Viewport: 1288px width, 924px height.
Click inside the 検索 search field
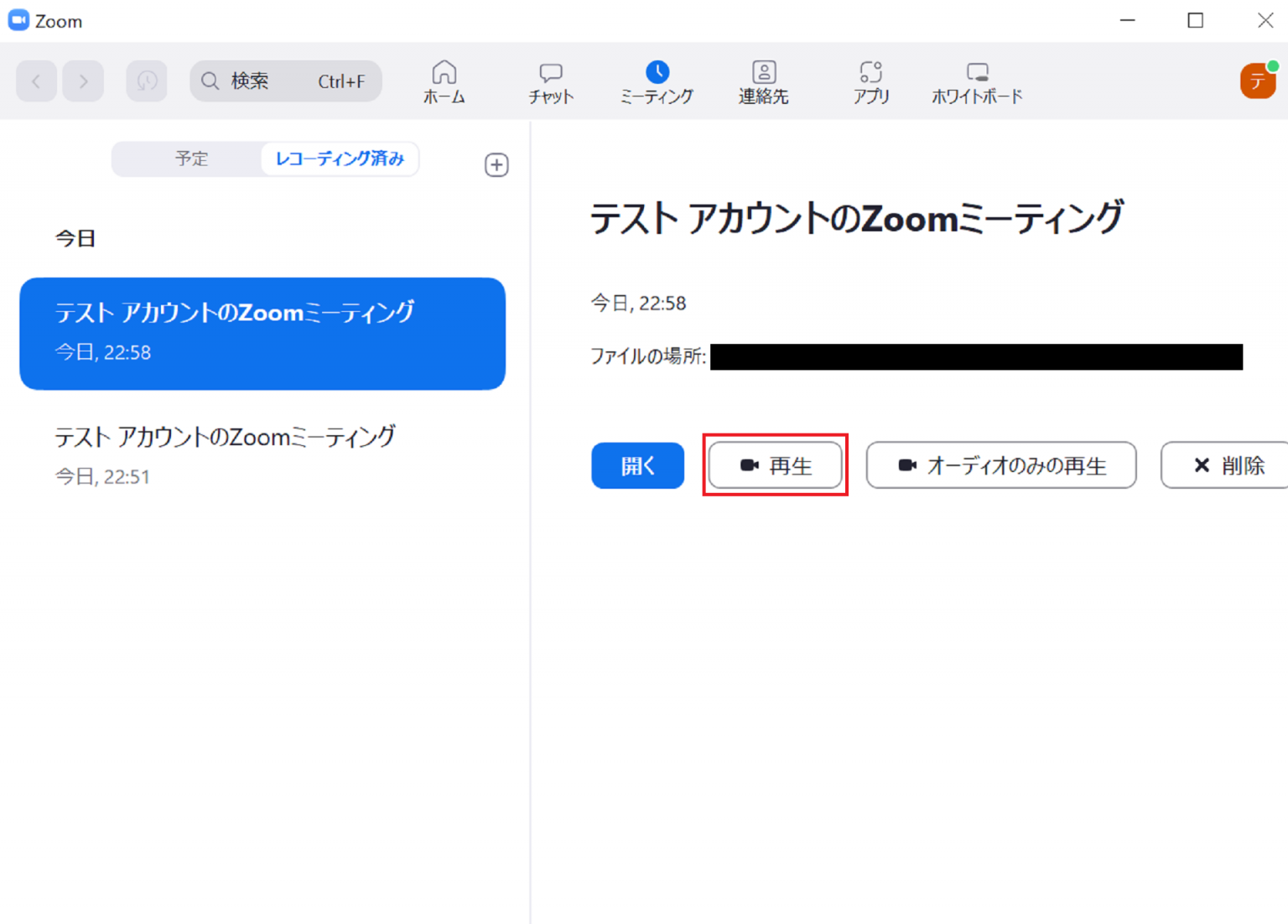click(268, 80)
